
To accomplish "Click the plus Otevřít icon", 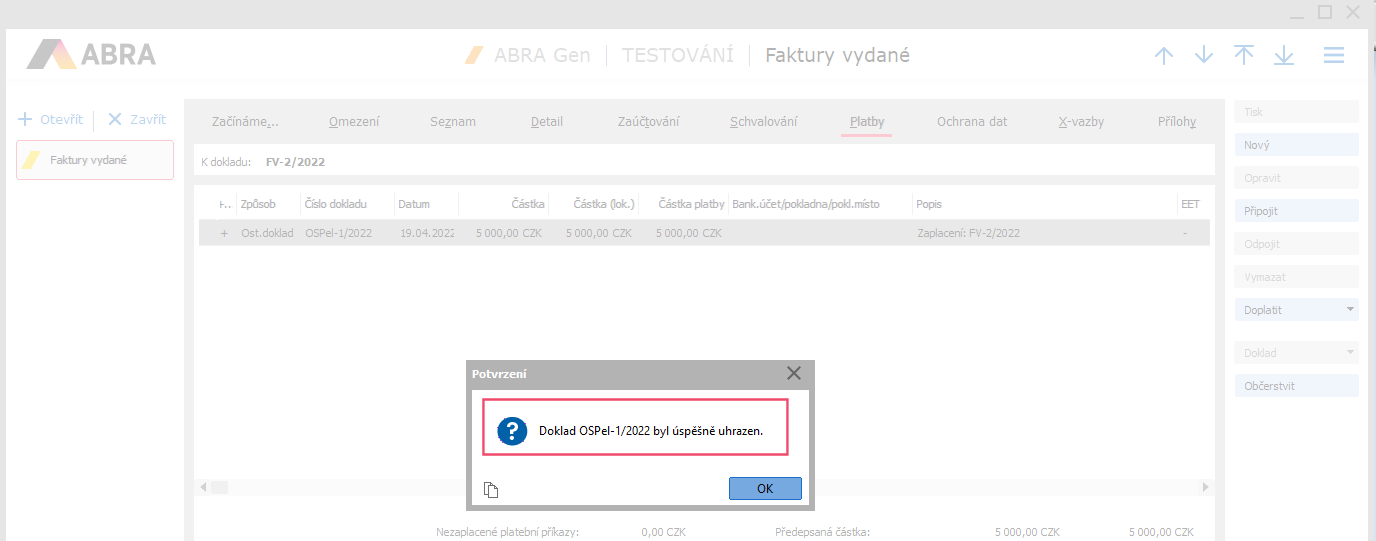I will pyautogui.click(x=26, y=119).
